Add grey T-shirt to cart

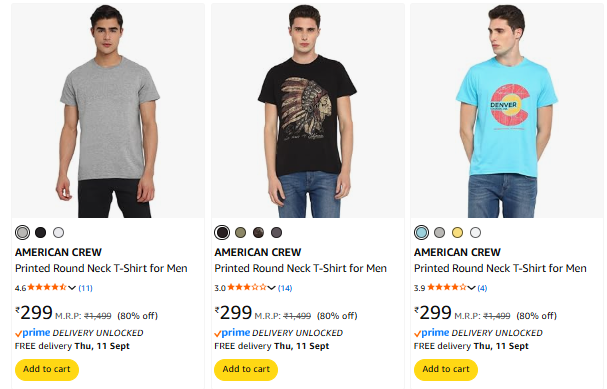tap(47, 370)
